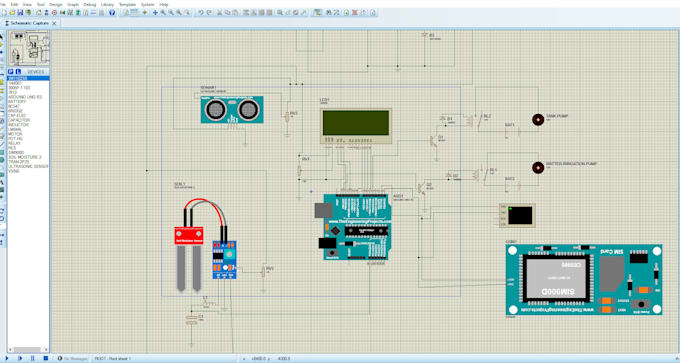
Task: Click the schematic overview thumbnail
Action: [29, 48]
